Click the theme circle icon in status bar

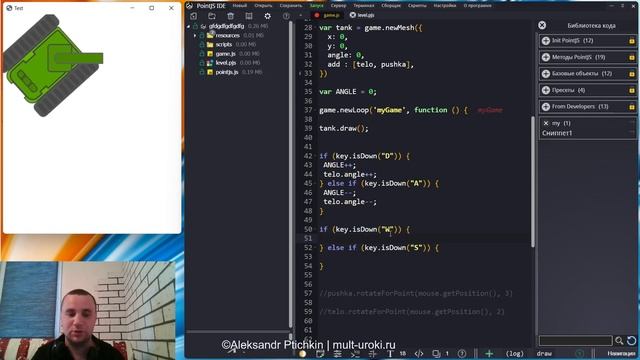302,353
